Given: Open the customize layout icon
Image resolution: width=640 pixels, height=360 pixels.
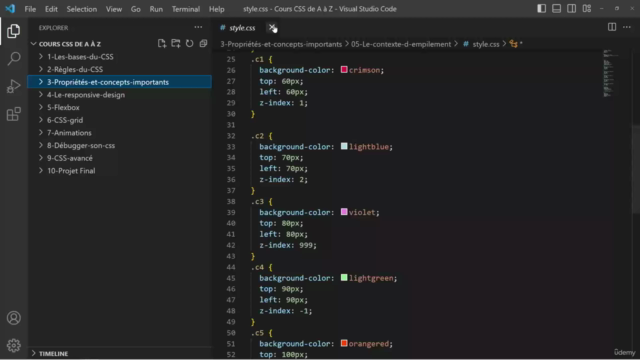Looking at the screenshot, I should [587, 9].
